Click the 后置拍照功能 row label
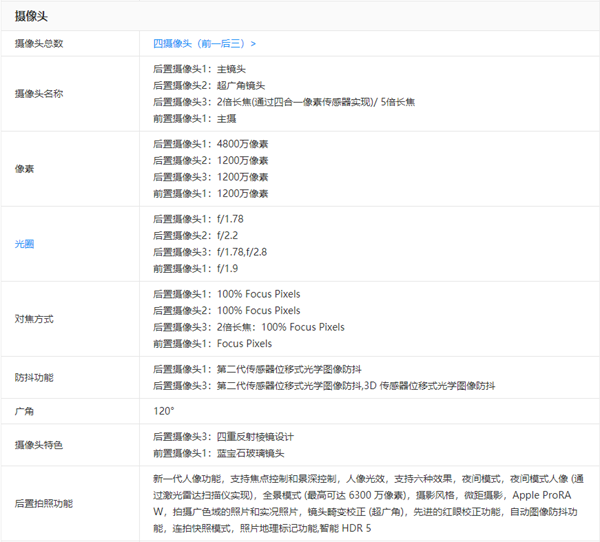Image resolution: width=600 pixels, height=542 pixels. click(43, 503)
